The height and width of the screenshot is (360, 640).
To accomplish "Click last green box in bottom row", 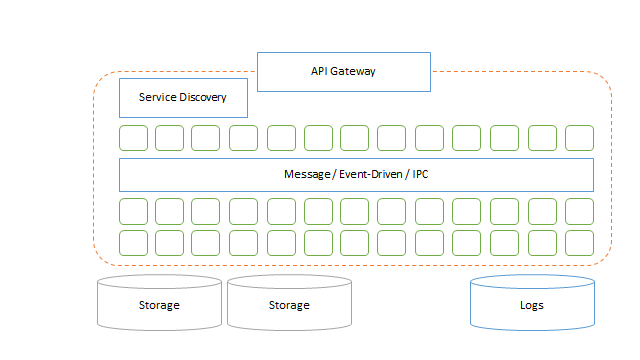I will tap(580, 243).
